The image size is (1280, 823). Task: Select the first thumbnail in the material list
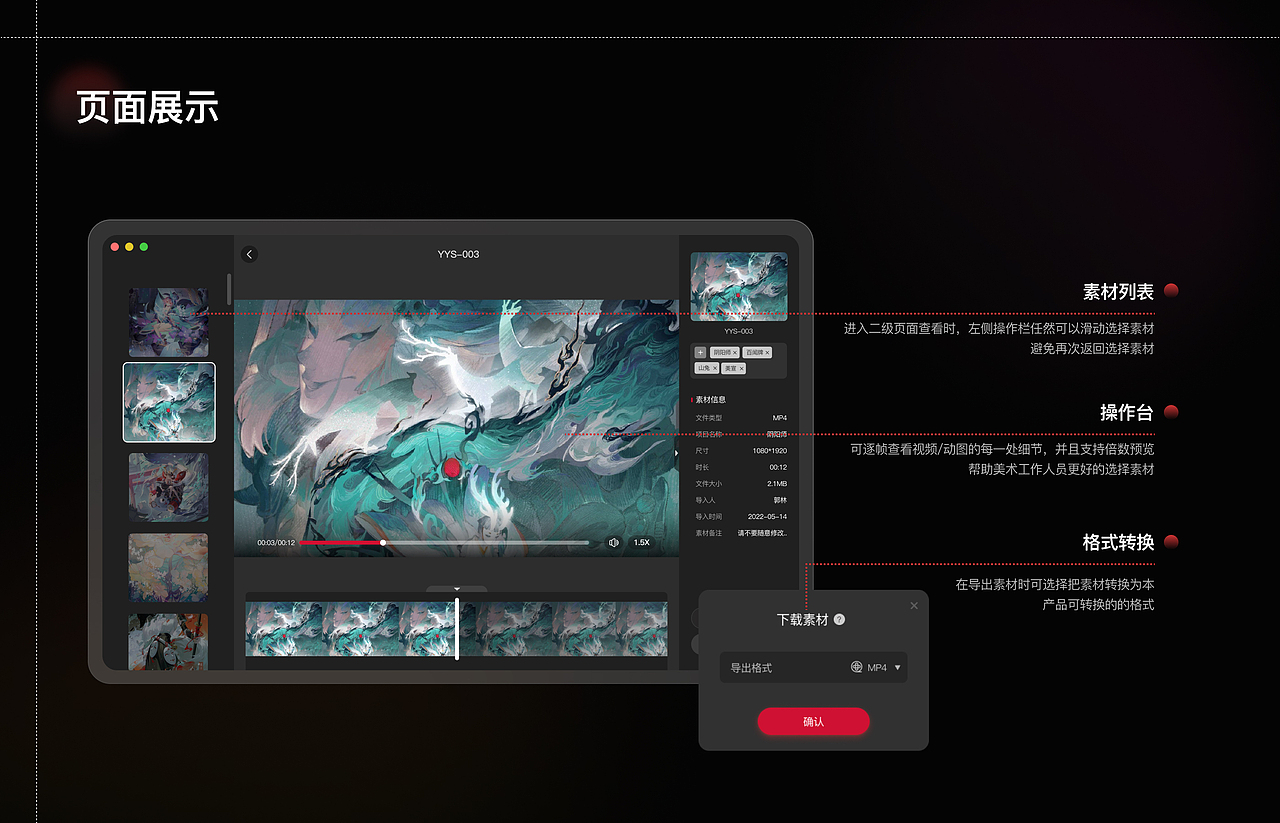168,322
